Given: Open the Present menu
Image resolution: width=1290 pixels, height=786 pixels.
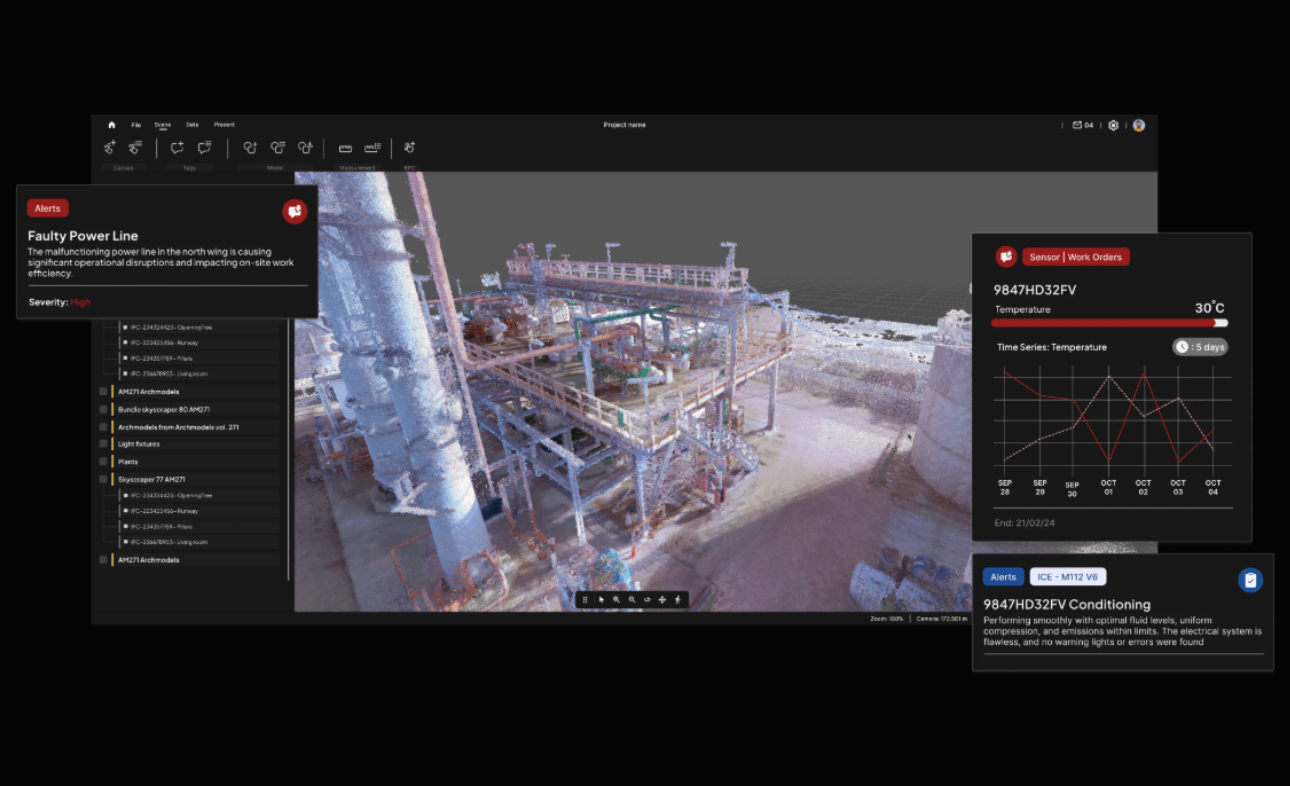Looking at the screenshot, I should point(224,125).
